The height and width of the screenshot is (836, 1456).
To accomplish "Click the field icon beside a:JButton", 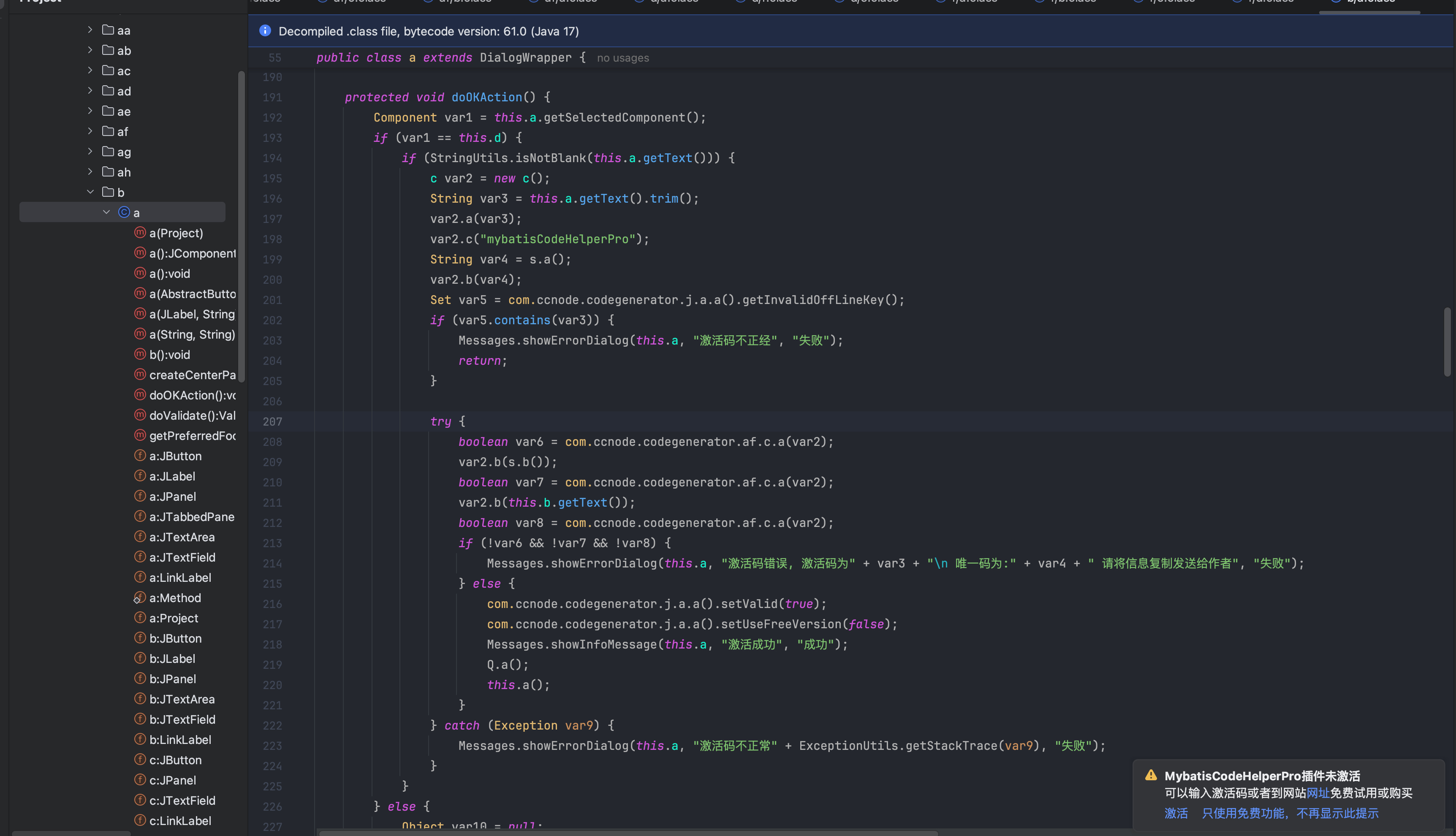I will [139, 455].
